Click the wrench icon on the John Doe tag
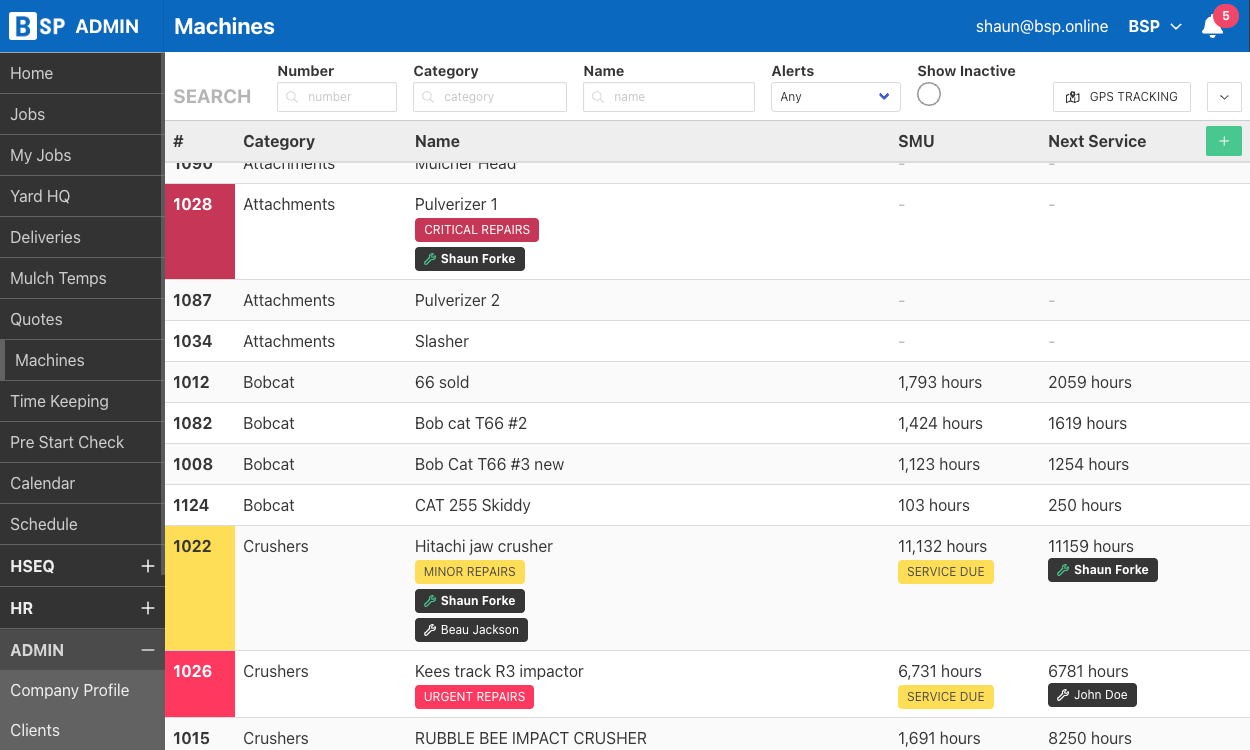 [1063, 695]
